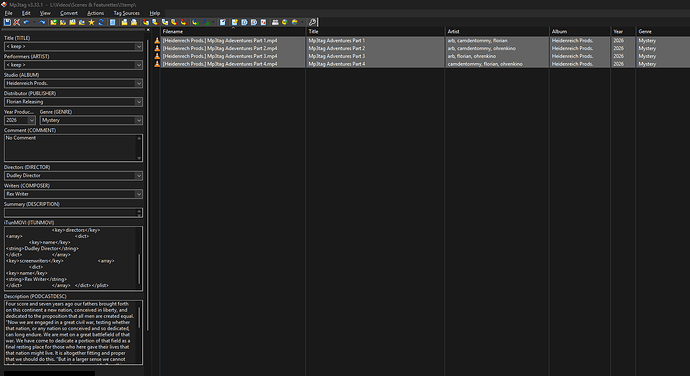Click the Tag to Filename convert icon
This screenshot has width=690, height=376.
[146, 22]
